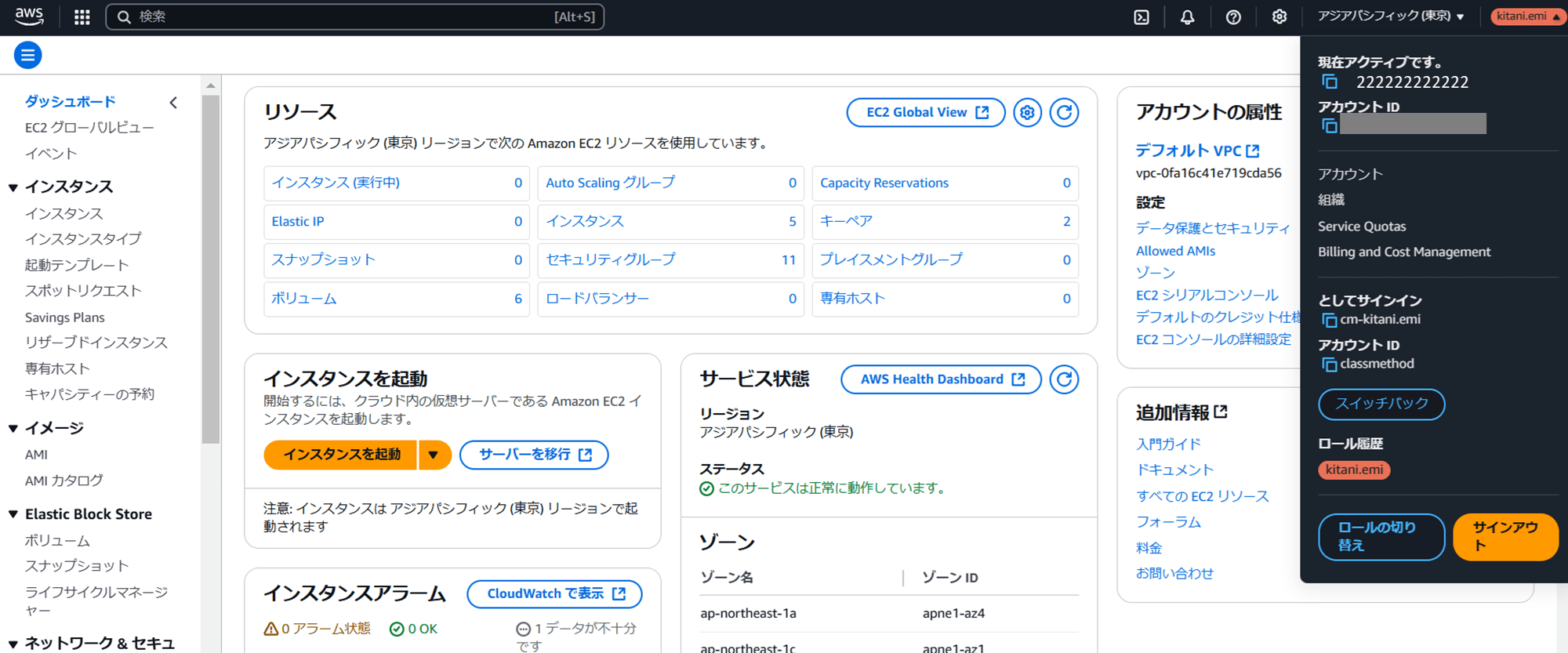Screen dimensions: 1568x653
Task: Click the スイッチバック button
Action: 1381,404
